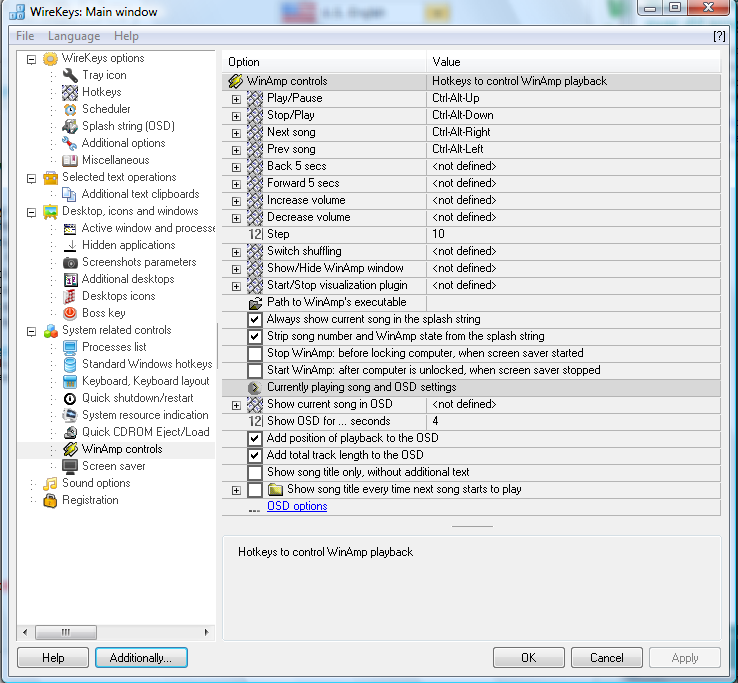The width and height of the screenshot is (738, 683).
Task: Click the Cancel button
Action: tap(607, 658)
